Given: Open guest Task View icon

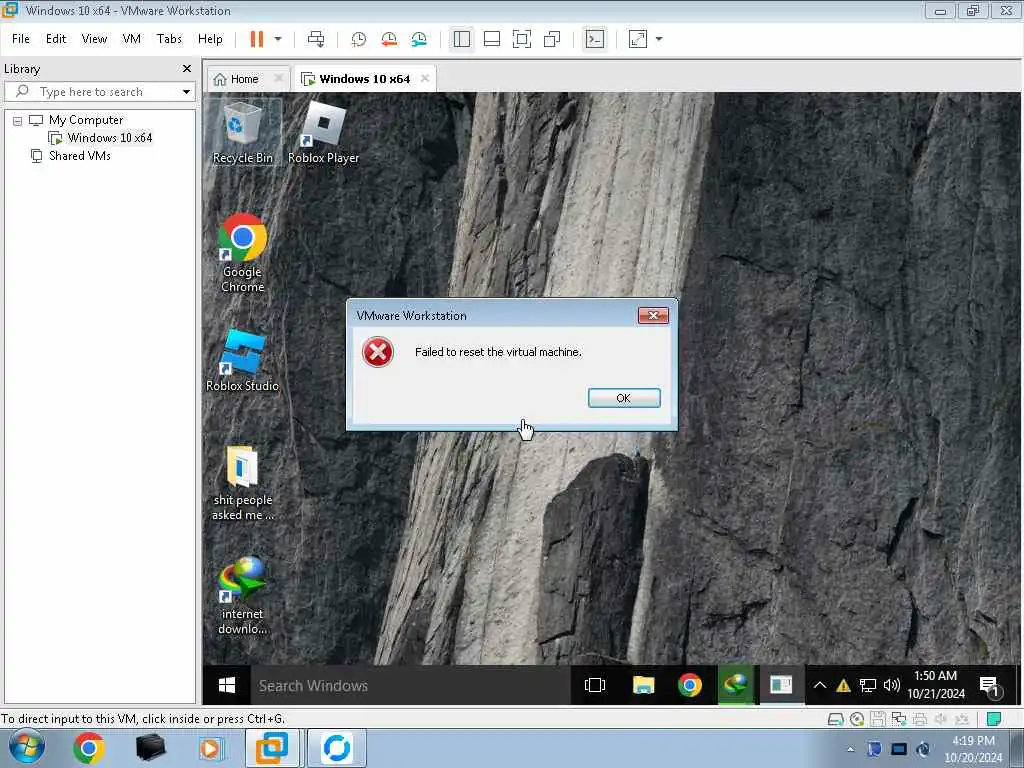Looking at the screenshot, I should 595,685.
